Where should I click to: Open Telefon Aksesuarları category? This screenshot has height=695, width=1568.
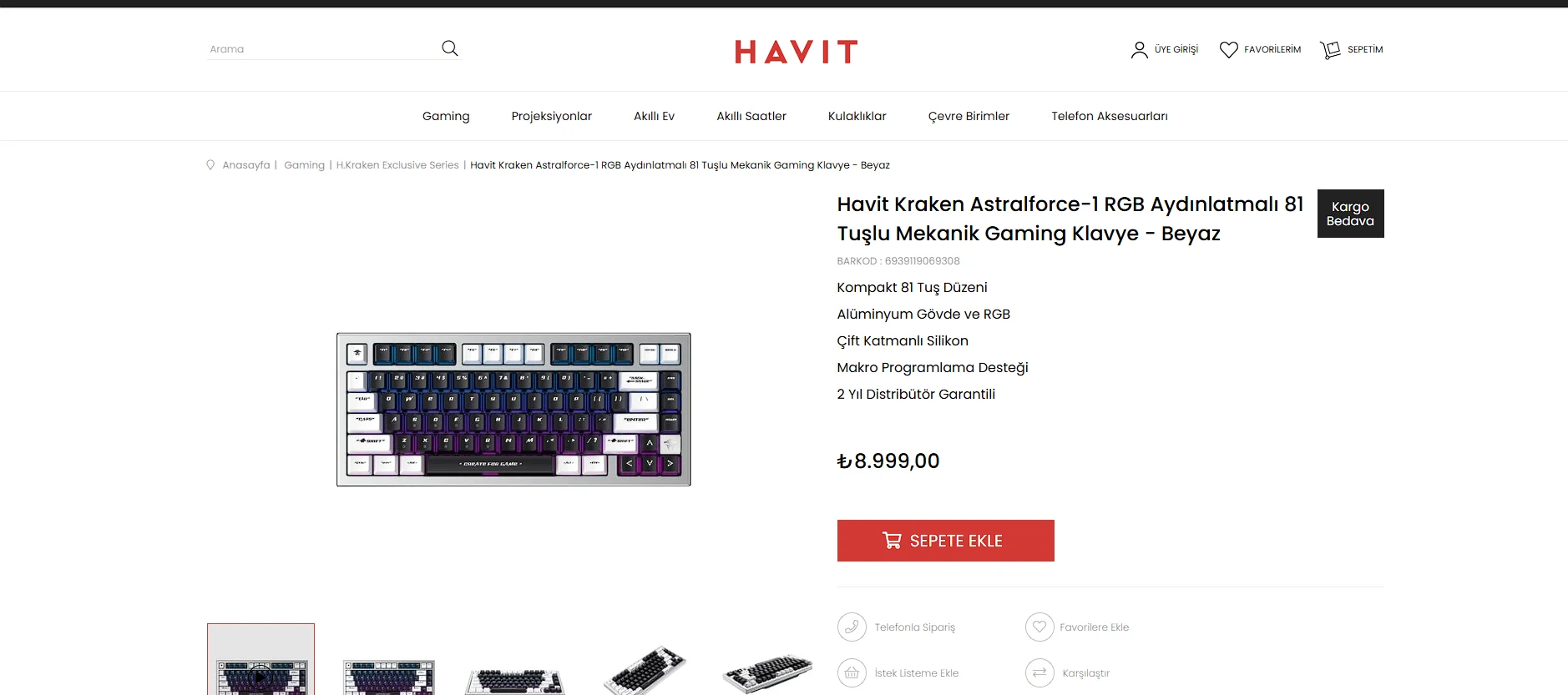[1110, 116]
